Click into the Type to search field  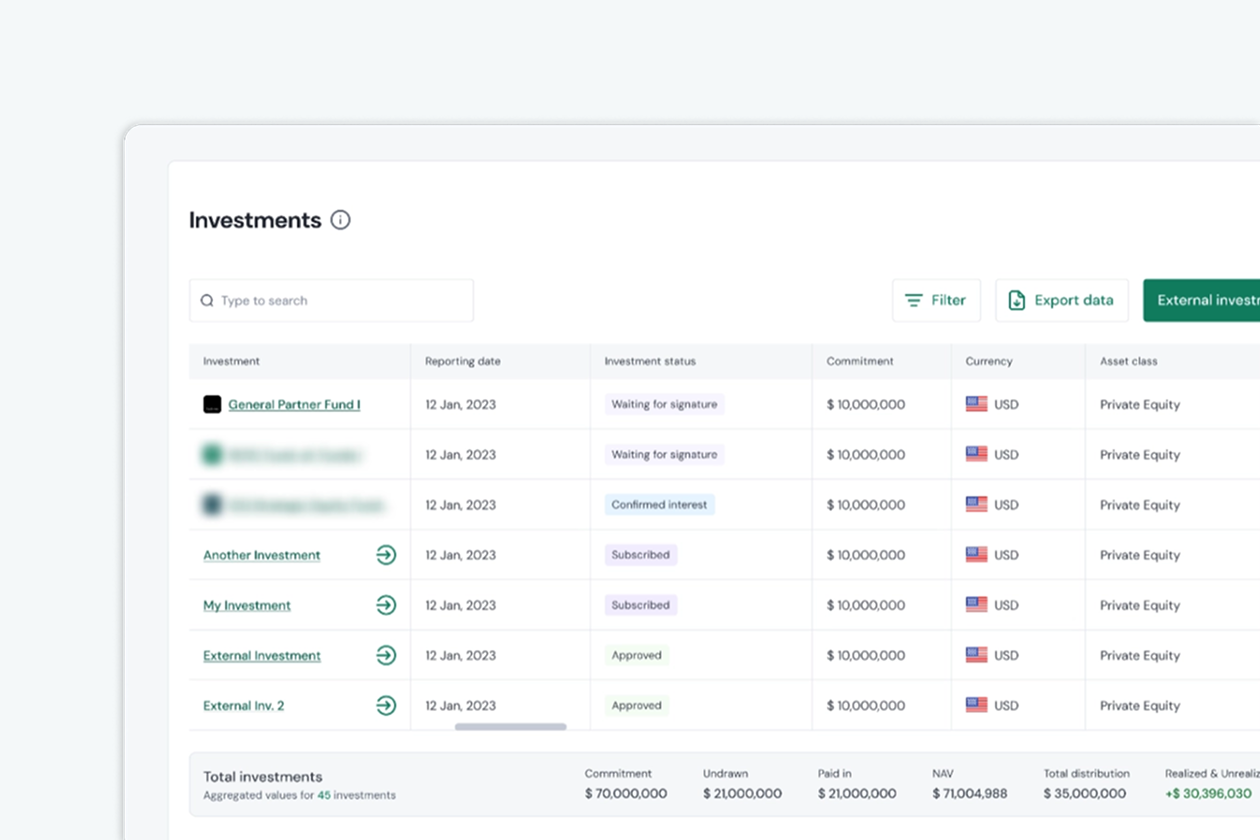click(331, 300)
